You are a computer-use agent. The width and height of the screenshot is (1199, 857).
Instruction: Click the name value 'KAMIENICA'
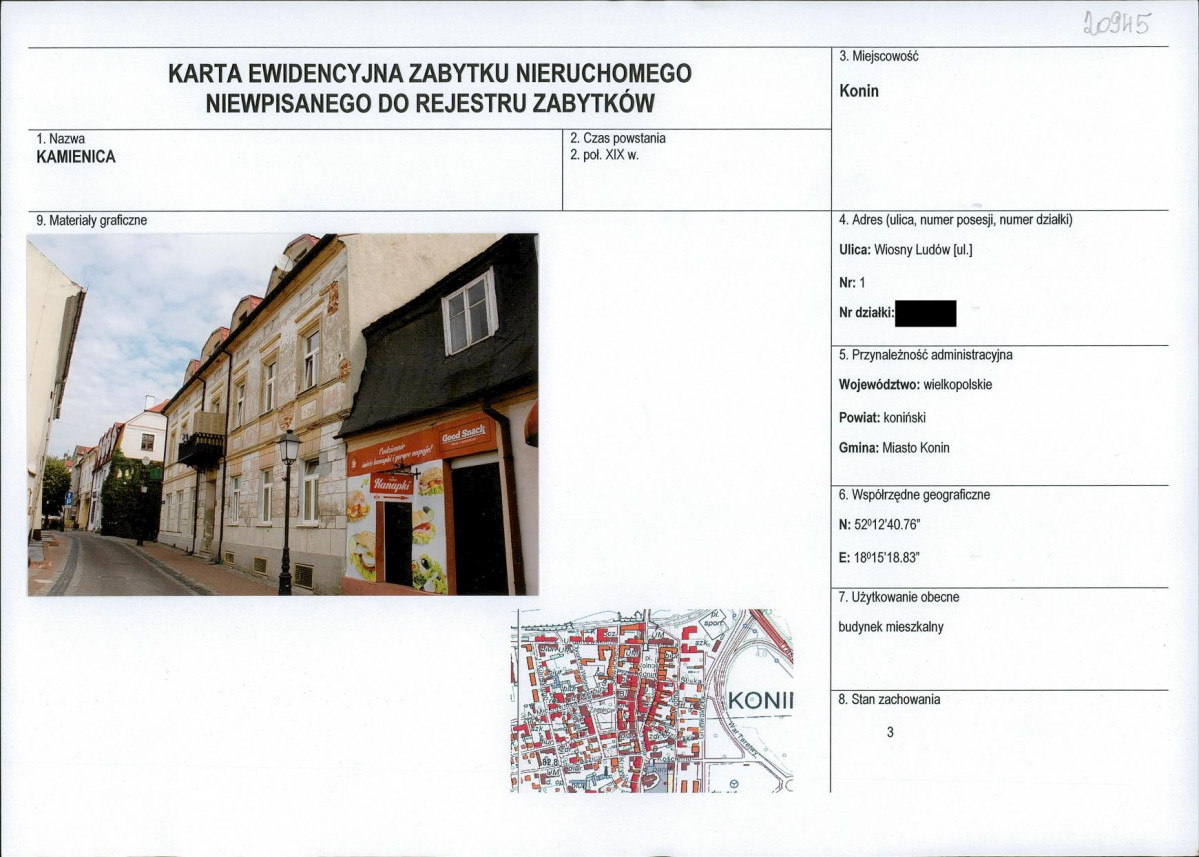(x=76, y=157)
